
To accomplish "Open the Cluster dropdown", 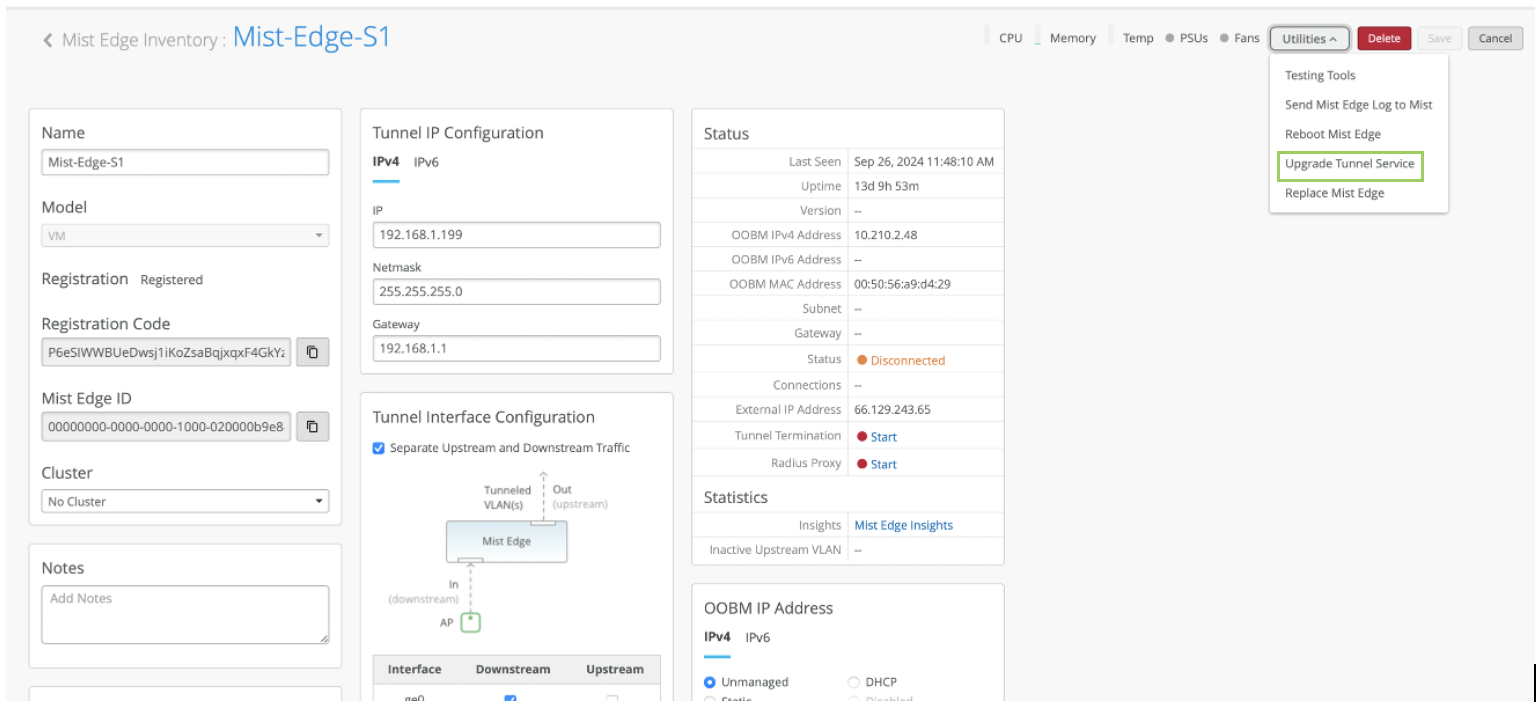I will tap(185, 501).
